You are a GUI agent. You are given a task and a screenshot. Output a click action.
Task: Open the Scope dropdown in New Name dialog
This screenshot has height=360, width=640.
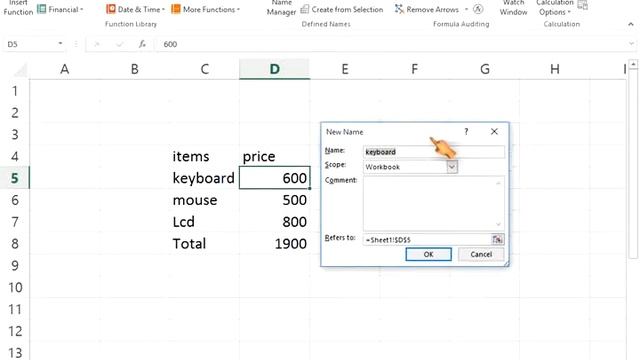pyautogui.click(x=452, y=167)
